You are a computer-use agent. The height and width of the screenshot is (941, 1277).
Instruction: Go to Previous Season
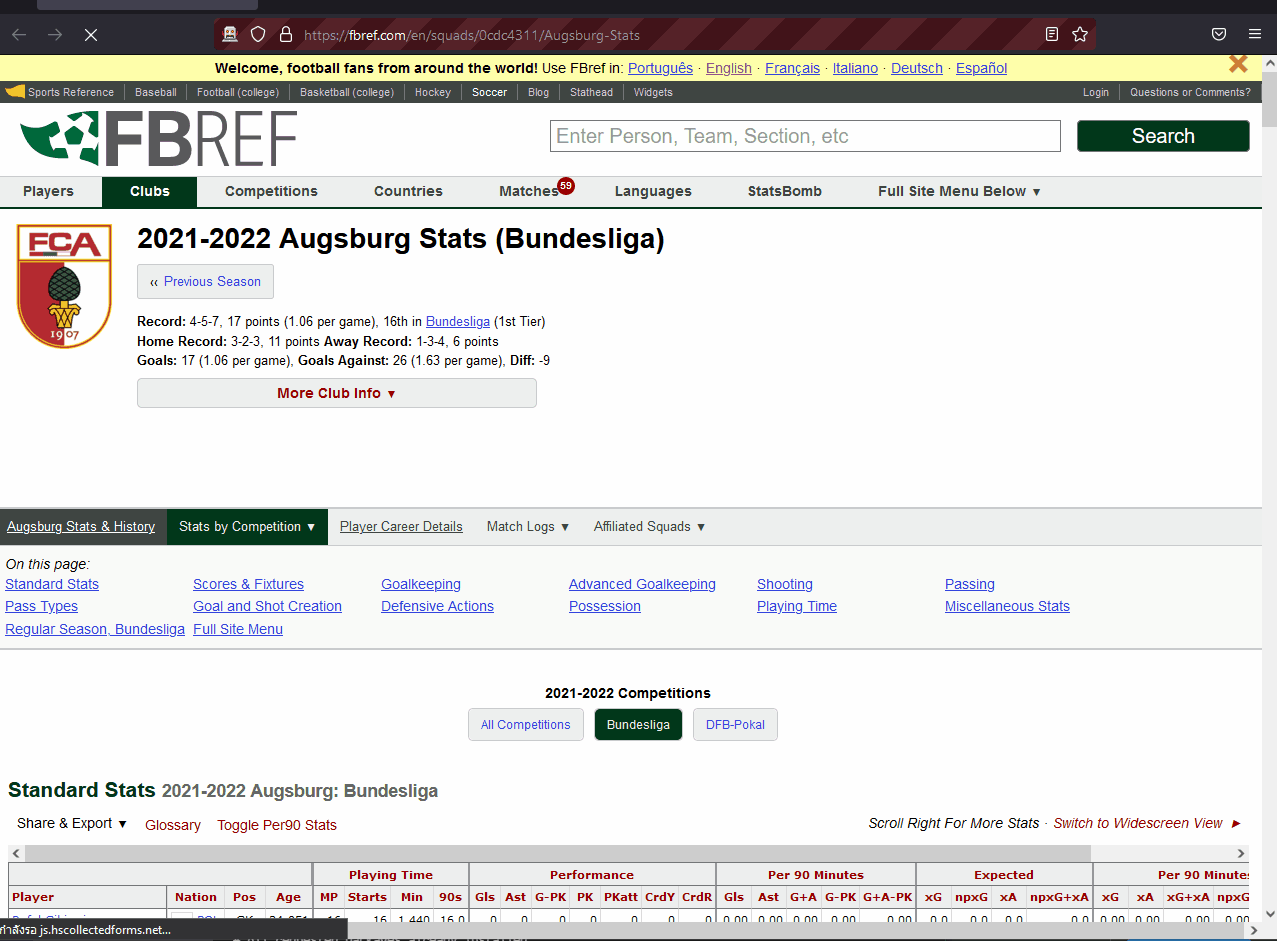tap(205, 281)
